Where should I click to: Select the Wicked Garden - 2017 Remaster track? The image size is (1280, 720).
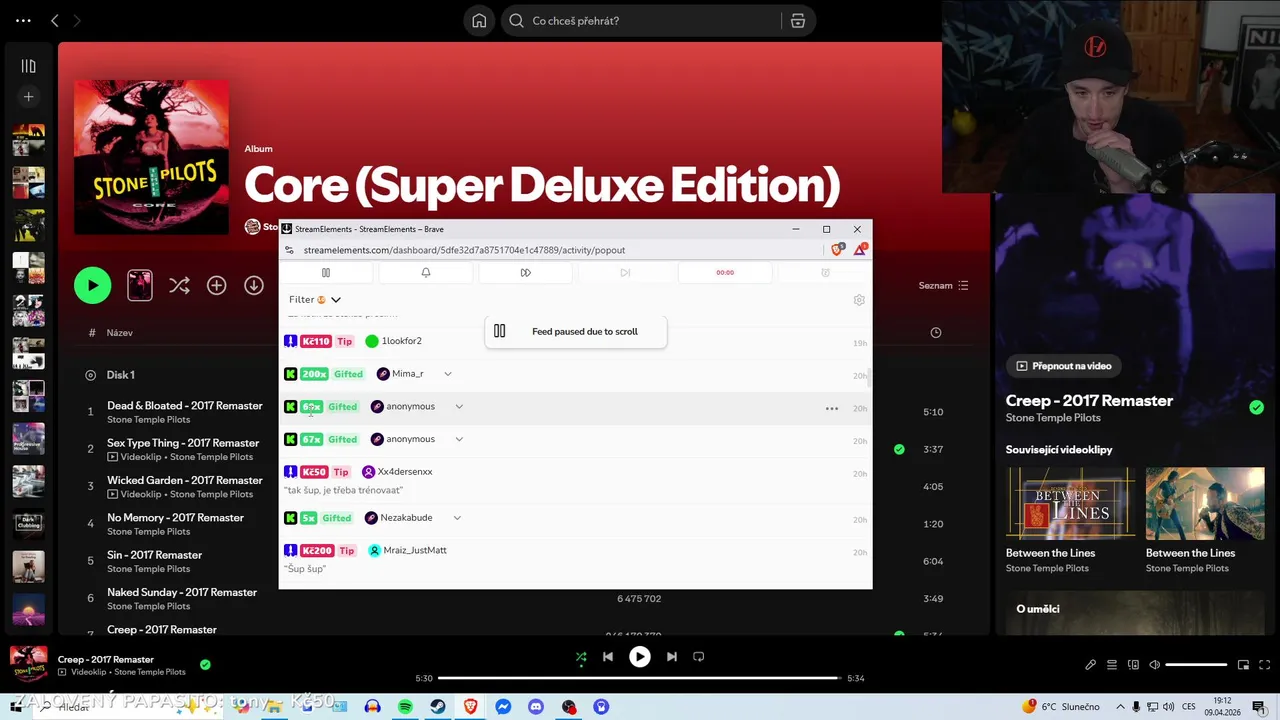coord(185,480)
